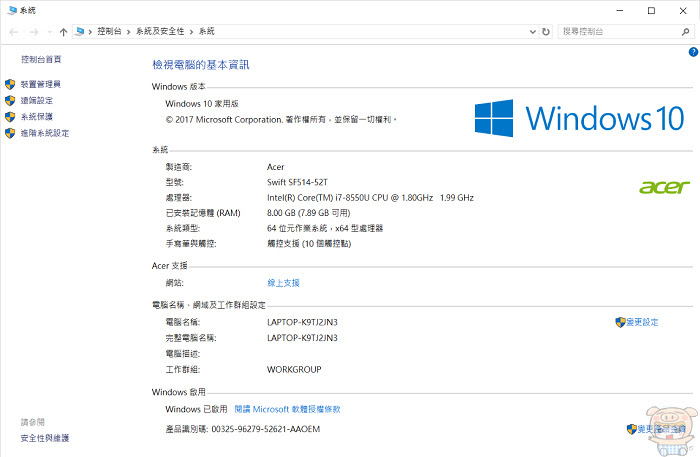
Task: Open 裝置管理員 from the sidebar
Action: pyautogui.click(x=41, y=84)
